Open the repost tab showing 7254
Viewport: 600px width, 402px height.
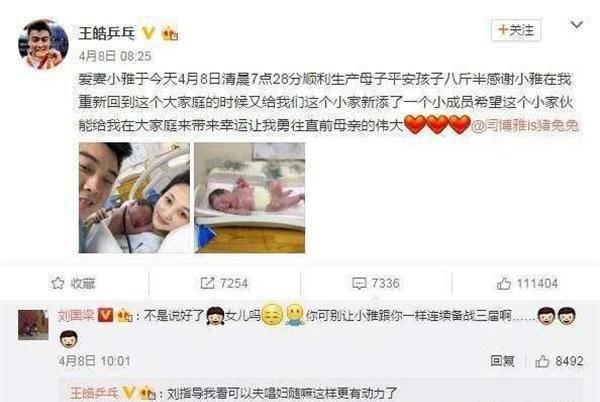[224, 283]
